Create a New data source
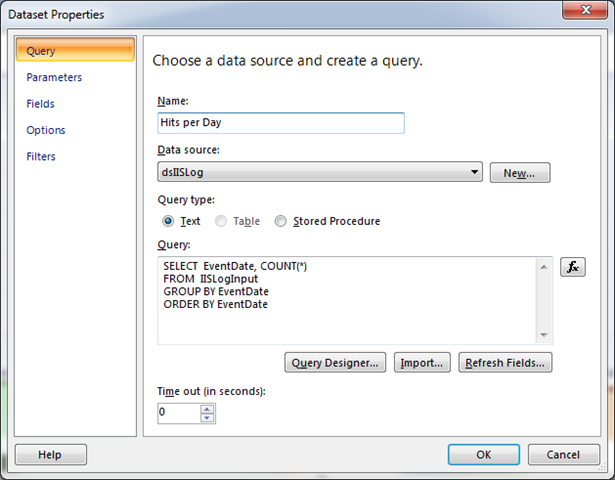This screenshot has height=480, width=615. point(520,173)
